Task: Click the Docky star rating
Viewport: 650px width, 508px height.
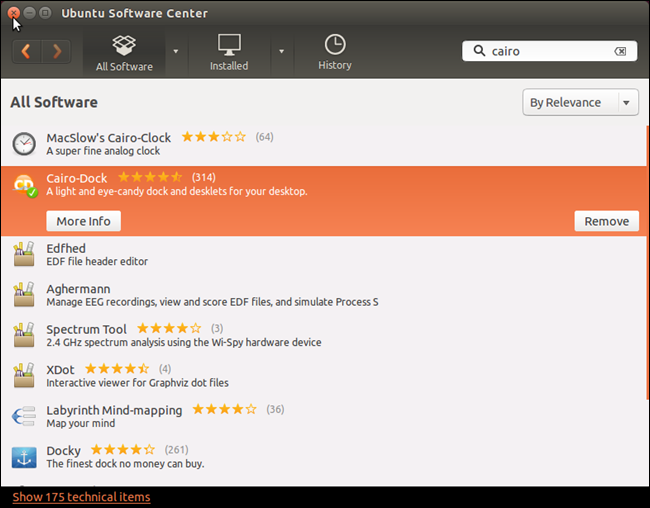Action: (x=123, y=450)
